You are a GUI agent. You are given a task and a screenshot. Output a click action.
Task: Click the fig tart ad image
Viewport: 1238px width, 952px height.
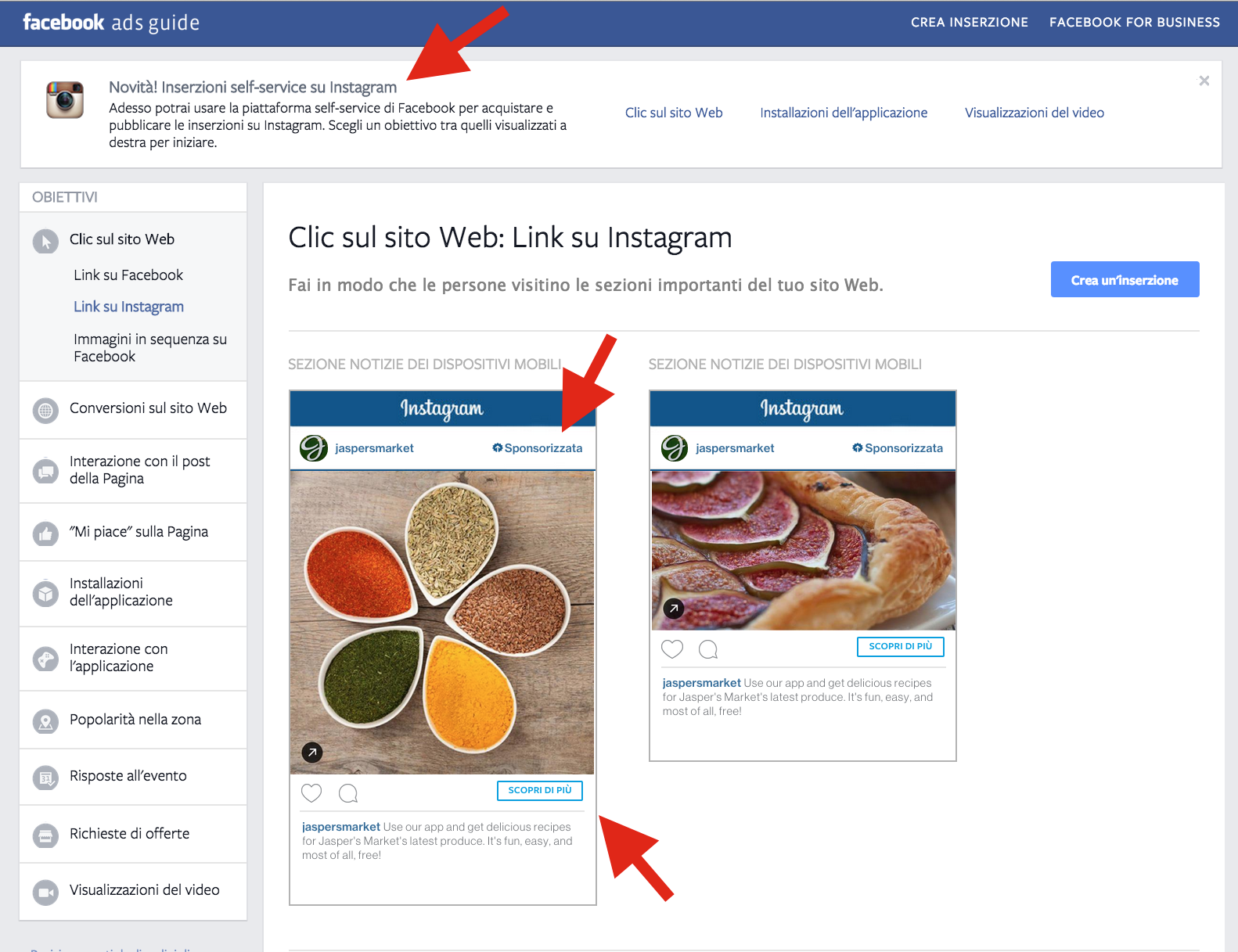coord(803,550)
